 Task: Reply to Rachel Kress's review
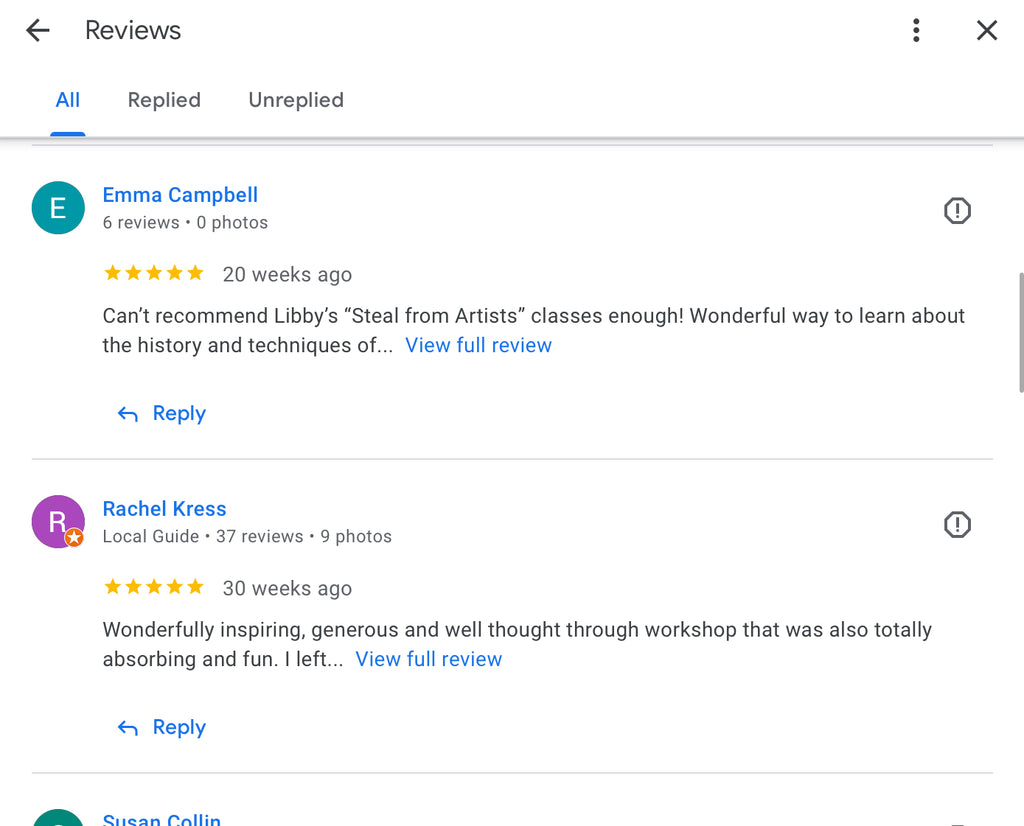pos(162,728)
